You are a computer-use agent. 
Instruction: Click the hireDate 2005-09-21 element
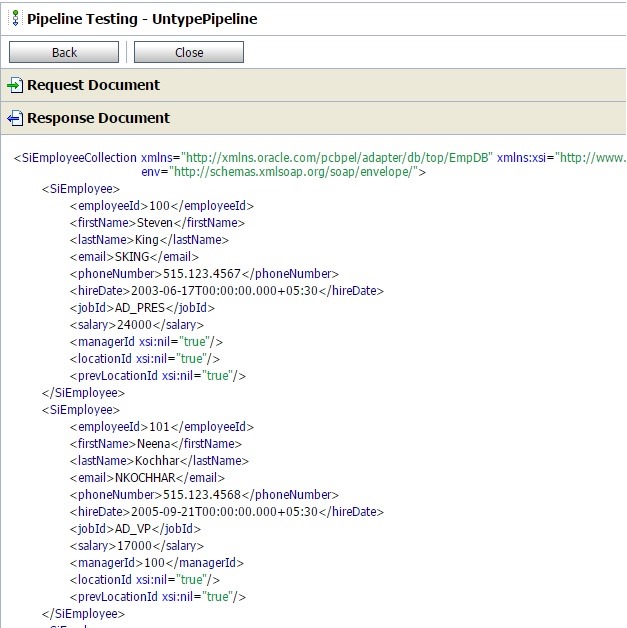(x=226, y=512)
